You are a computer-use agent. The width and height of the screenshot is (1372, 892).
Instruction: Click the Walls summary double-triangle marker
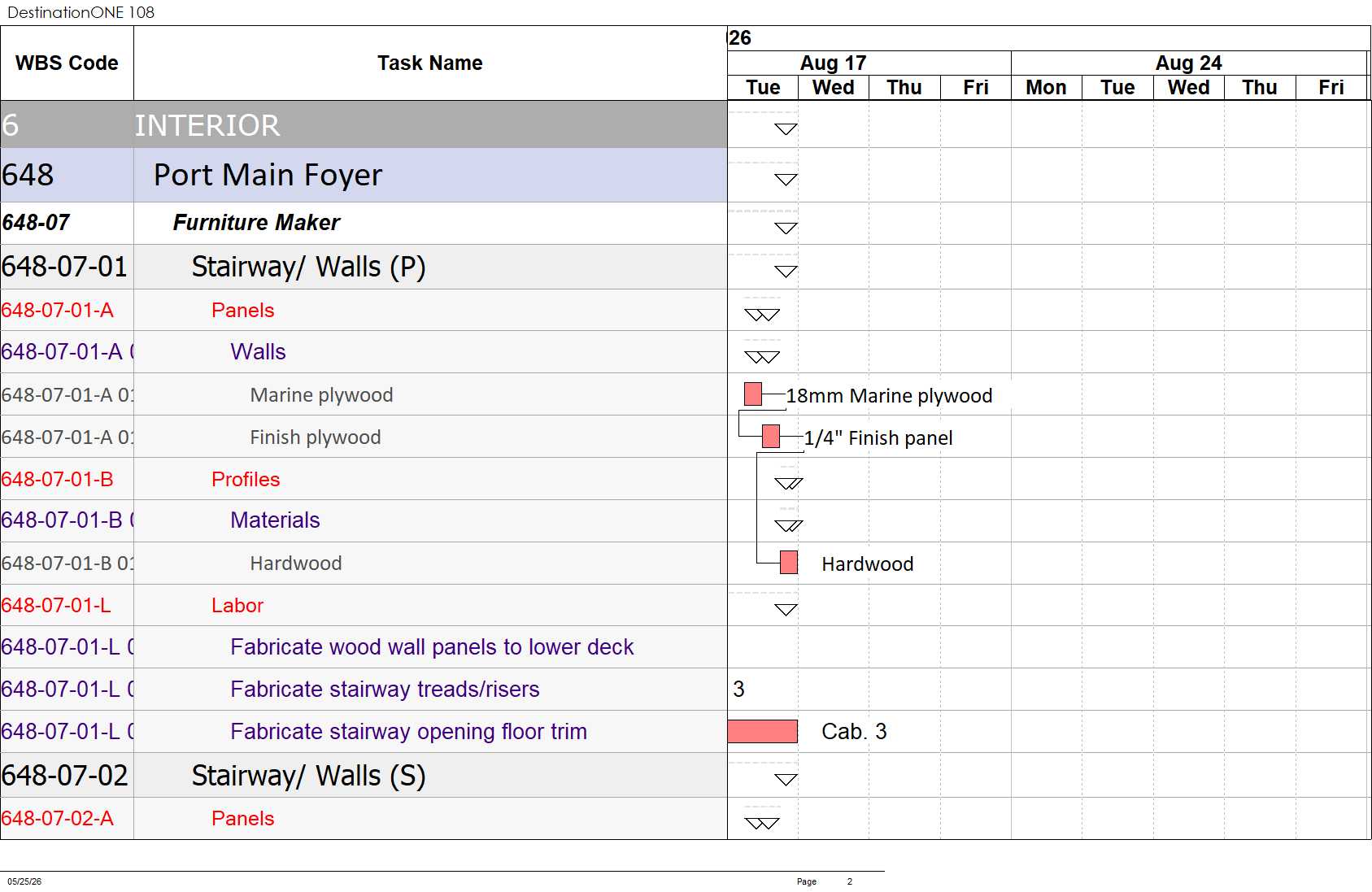[762, 357]
